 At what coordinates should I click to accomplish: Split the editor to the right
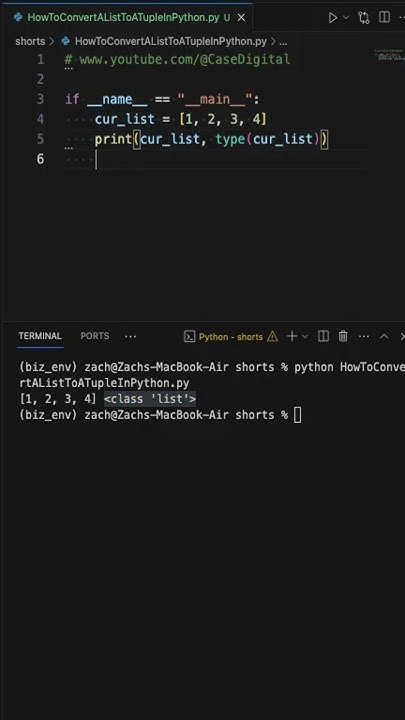click(x=384, y=17)
